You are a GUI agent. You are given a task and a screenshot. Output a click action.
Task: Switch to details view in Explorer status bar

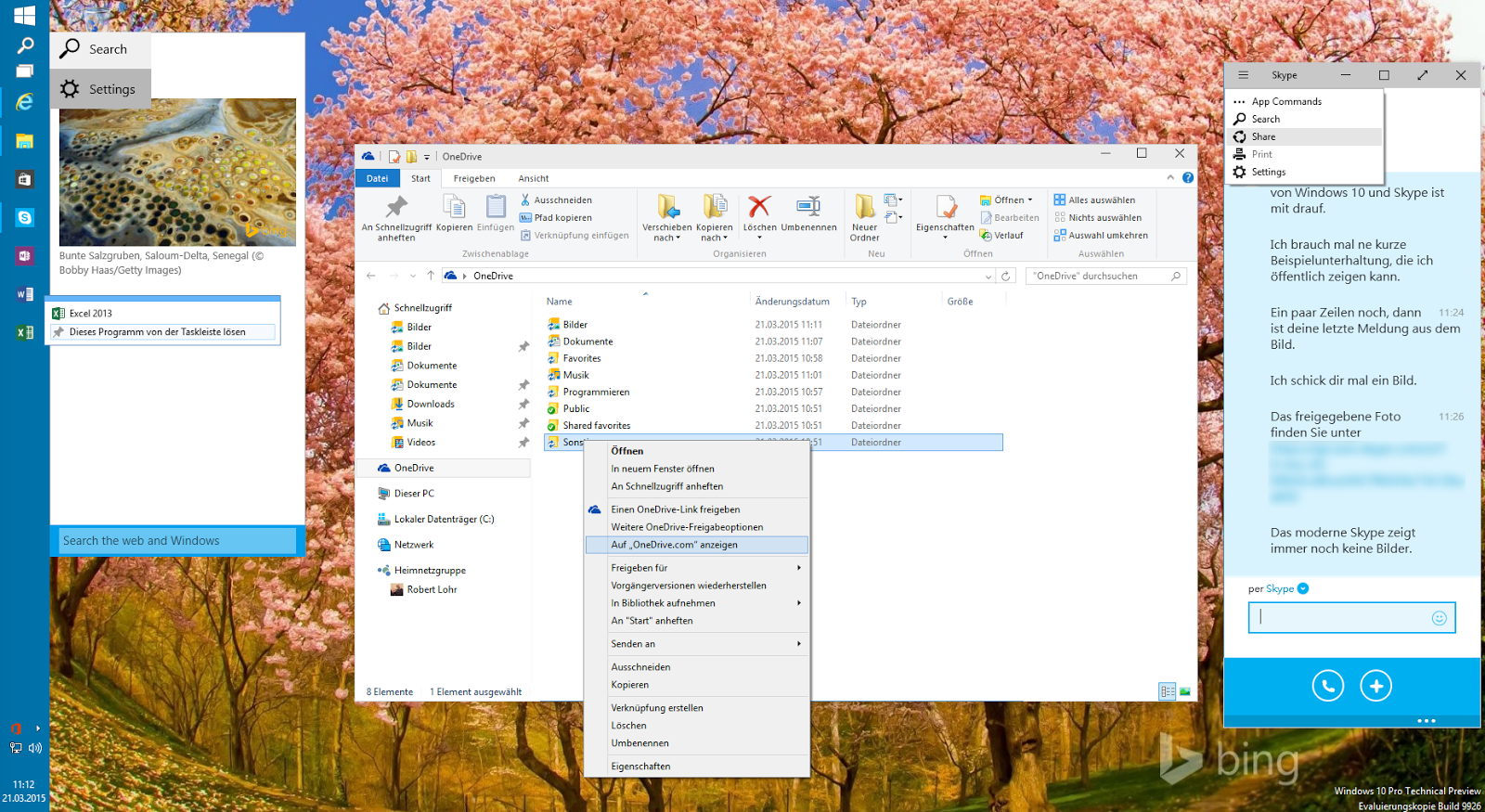[x=1167, y=691]
